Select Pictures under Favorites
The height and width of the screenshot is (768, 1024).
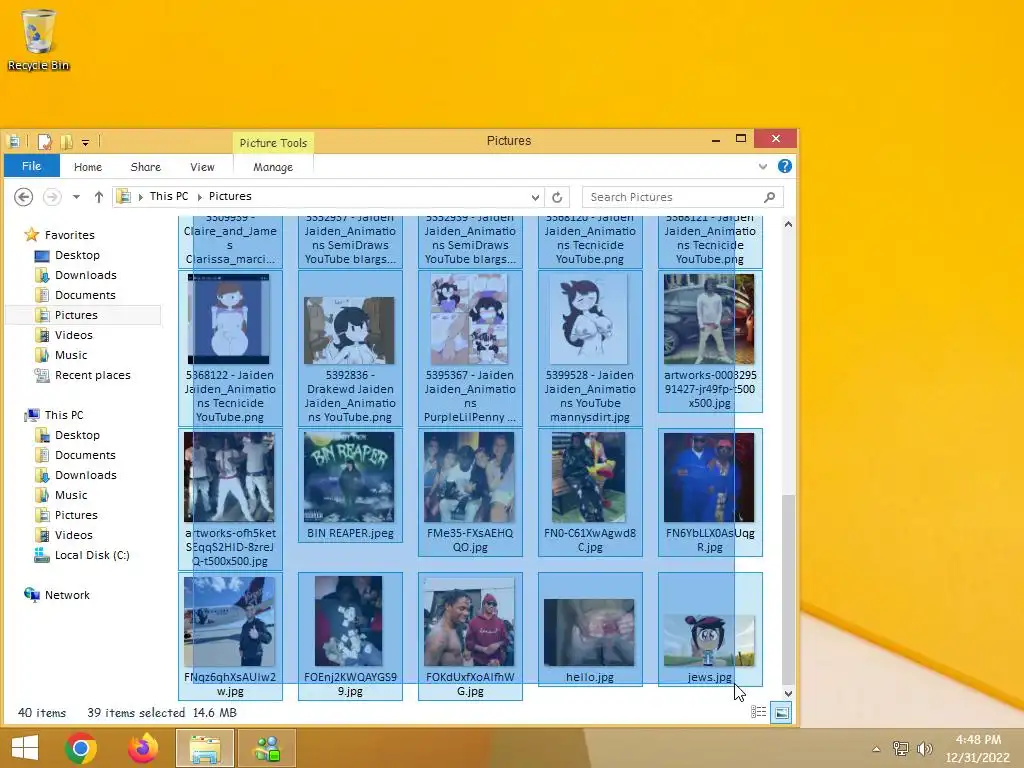(76, 315)
